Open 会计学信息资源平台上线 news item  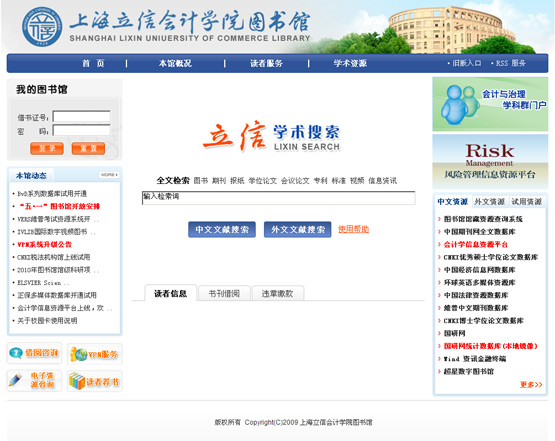[x=64, y=308]
